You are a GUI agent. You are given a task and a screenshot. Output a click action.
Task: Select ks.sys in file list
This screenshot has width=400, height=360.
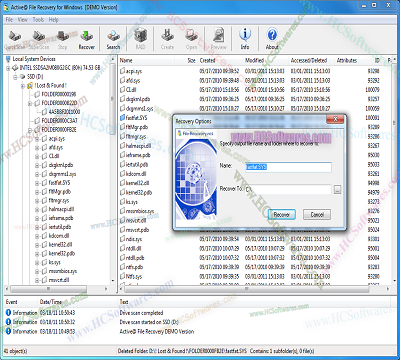tap(132, 202)
